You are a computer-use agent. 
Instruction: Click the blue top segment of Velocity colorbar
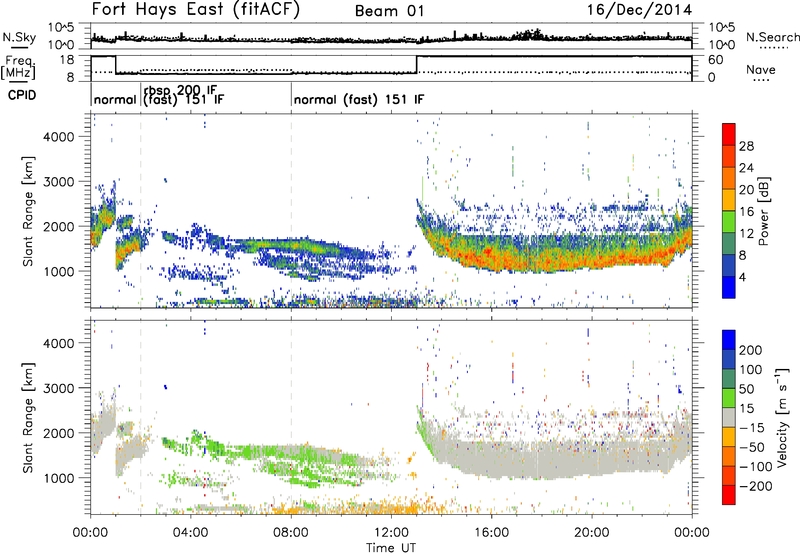[729, 340]
